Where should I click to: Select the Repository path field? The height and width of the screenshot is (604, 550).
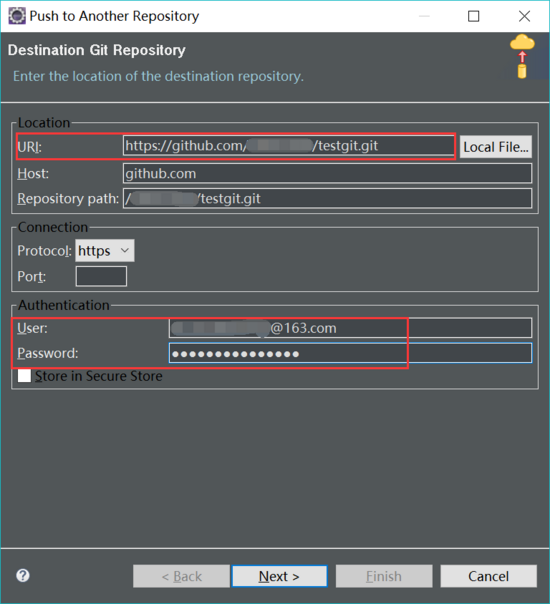(x=327, y=198)
